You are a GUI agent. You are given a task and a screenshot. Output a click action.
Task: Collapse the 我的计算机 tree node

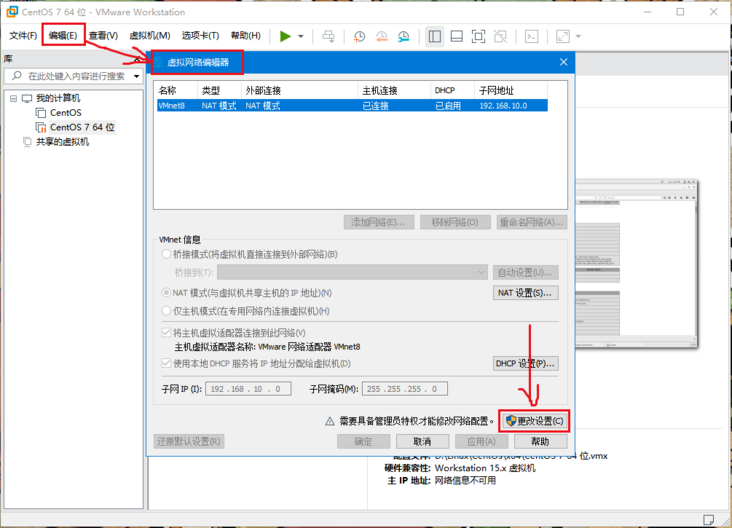point(13,99)
